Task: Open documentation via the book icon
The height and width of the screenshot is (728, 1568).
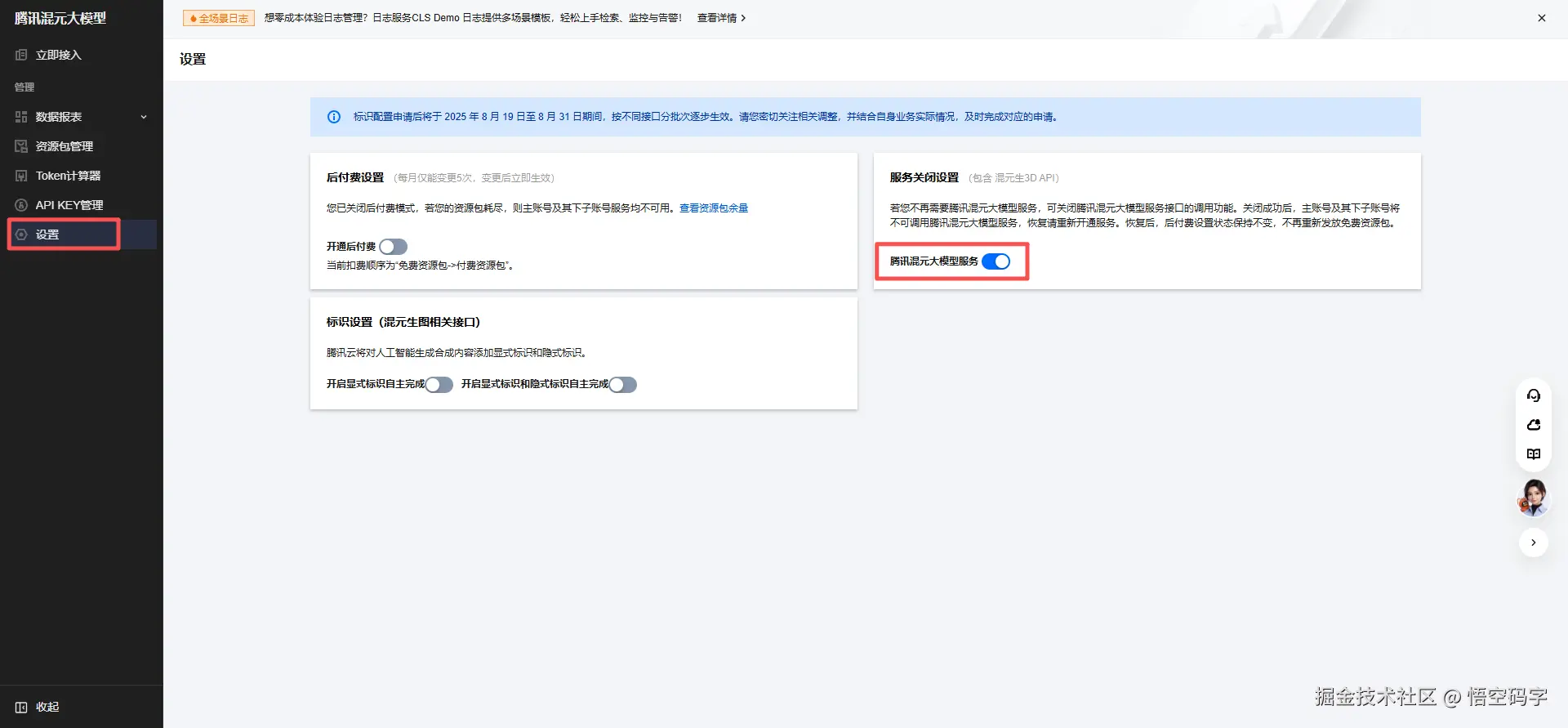Action: (1534, 454)
